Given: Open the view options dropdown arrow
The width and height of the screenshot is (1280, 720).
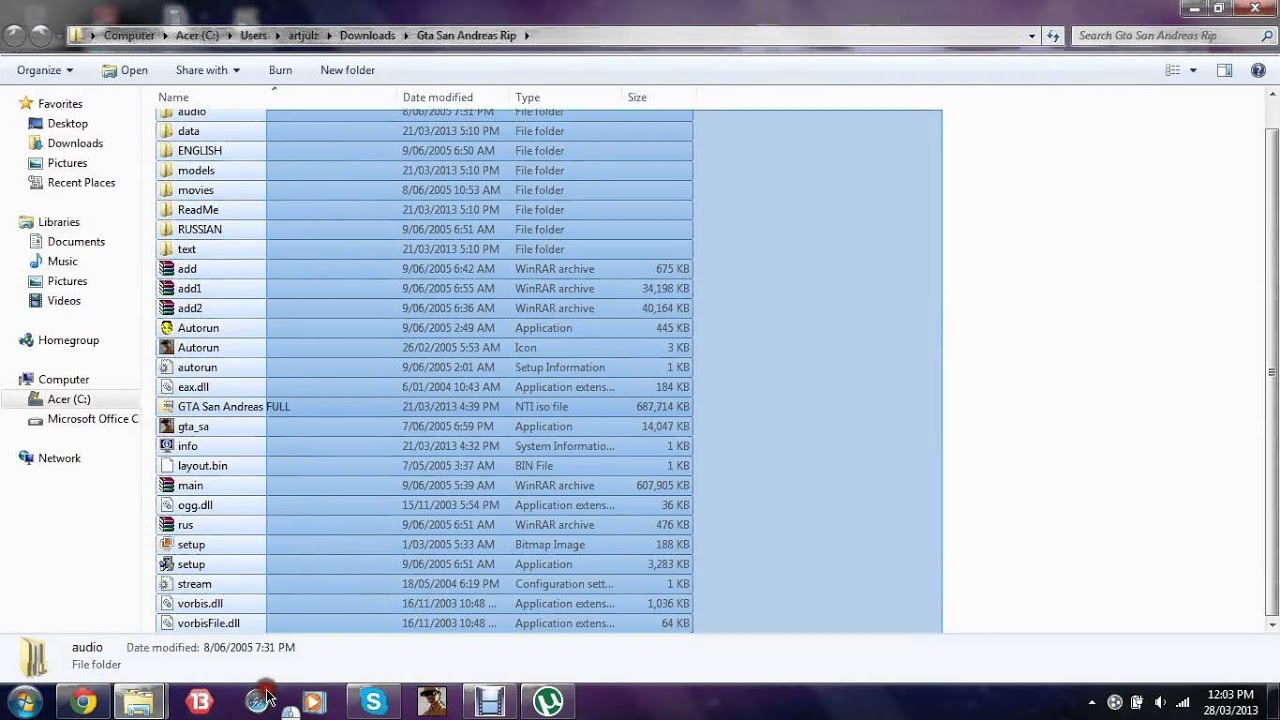Looking at the screenshot, I should coord(1193,70).
